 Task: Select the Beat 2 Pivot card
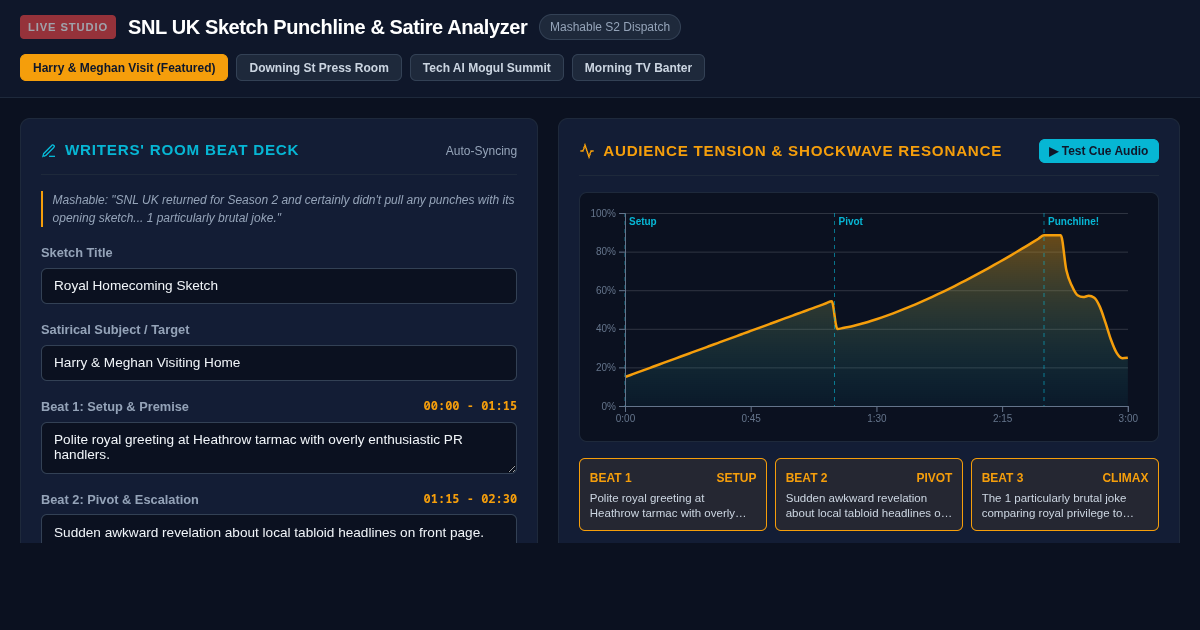[869, 495]
